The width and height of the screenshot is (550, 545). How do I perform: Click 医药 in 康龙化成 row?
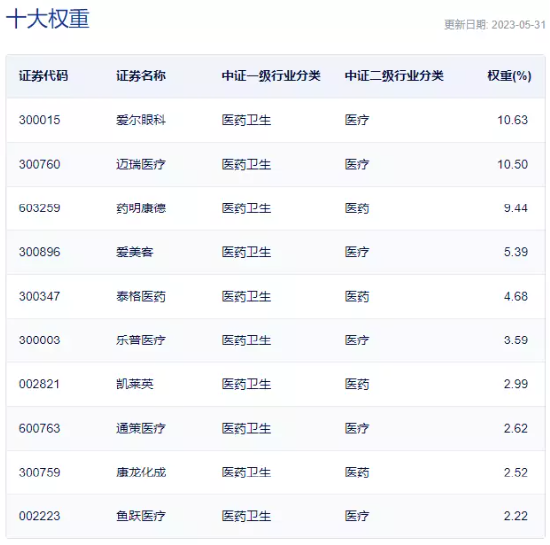coord(357,472)
